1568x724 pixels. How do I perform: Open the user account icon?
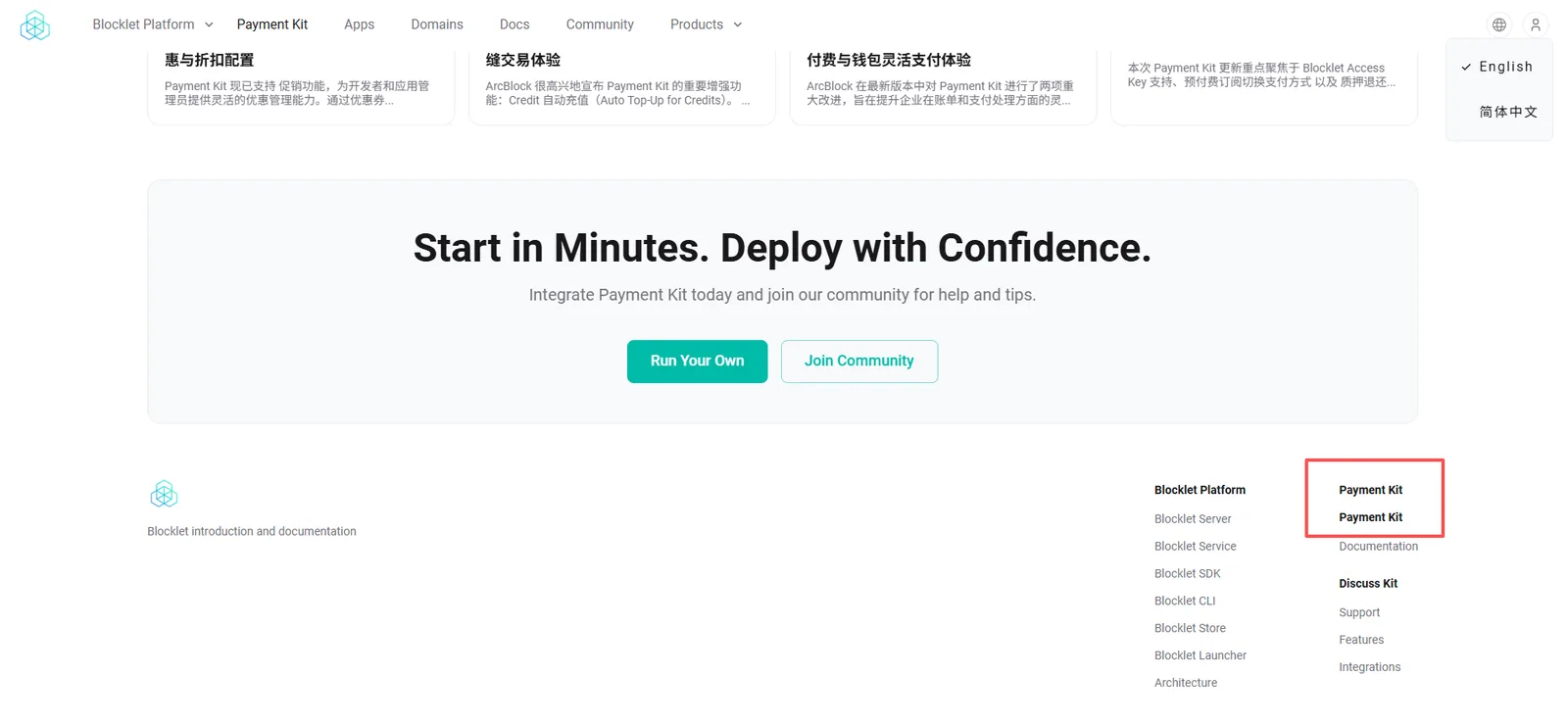point(1536,24)
